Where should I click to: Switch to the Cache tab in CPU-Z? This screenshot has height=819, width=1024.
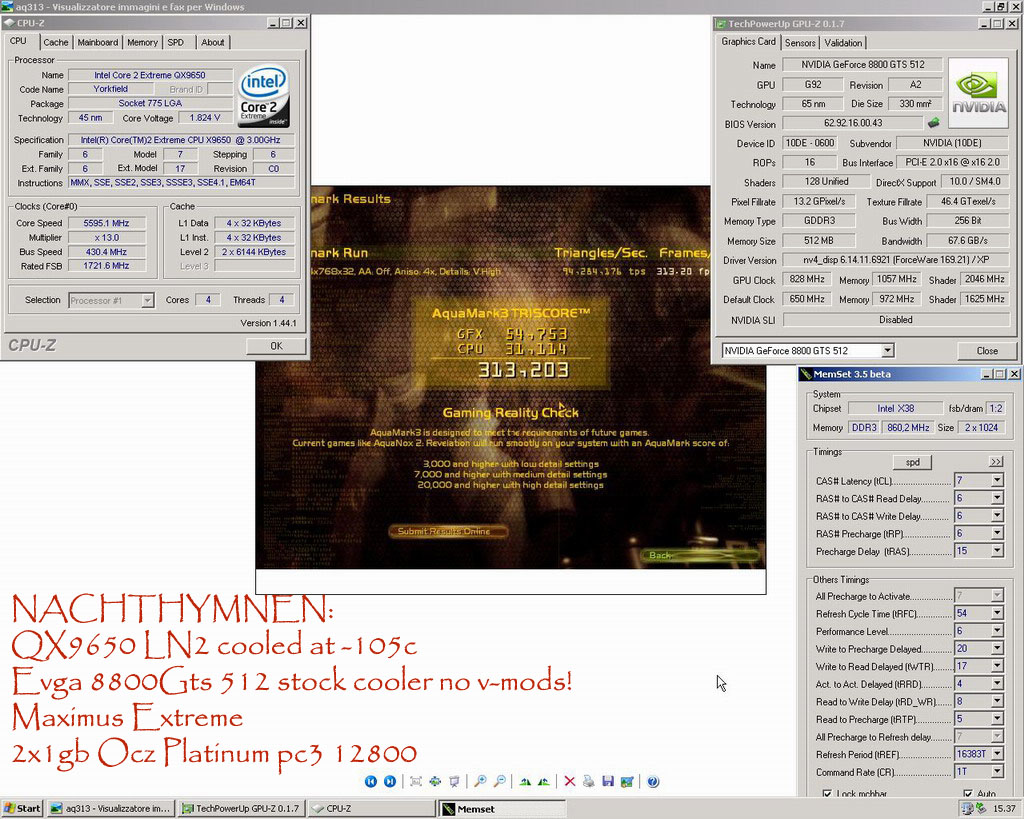(x=56, y=42)
